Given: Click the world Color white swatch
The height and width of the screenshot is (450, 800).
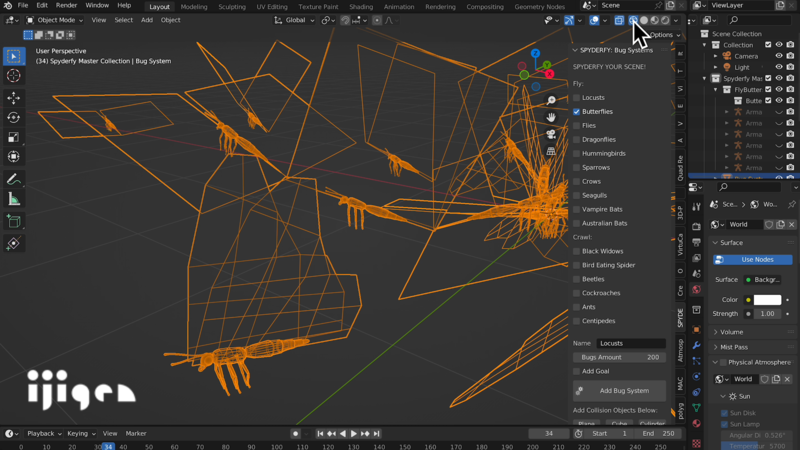Looking at the screenshot, I should pyautogui.click(x=767, y=299).
